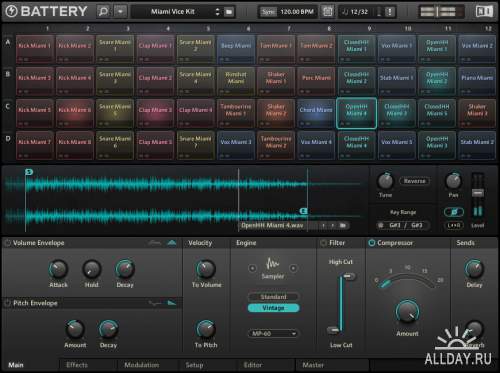This screenshot has height=373, width=500.
Task: Click the OpenHH Miami 4.wav filename
Action: coord(272,226)
